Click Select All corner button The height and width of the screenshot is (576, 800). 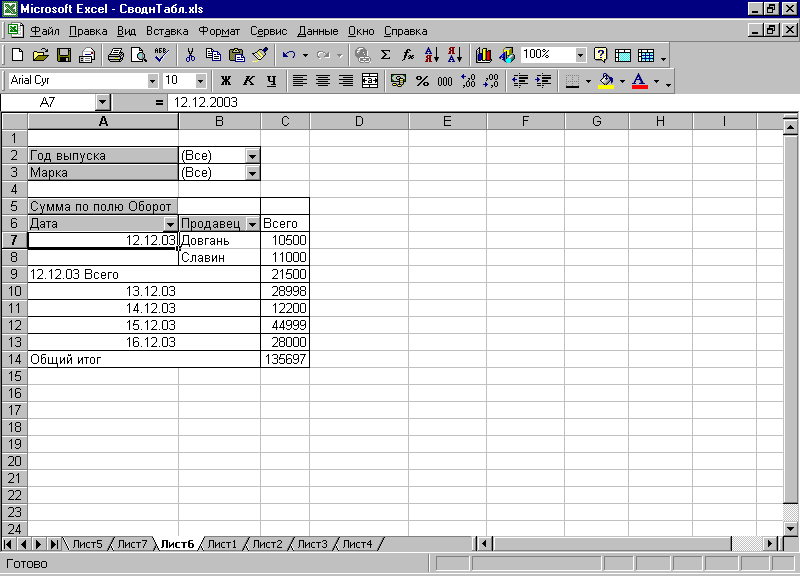(x=14, y=121)
